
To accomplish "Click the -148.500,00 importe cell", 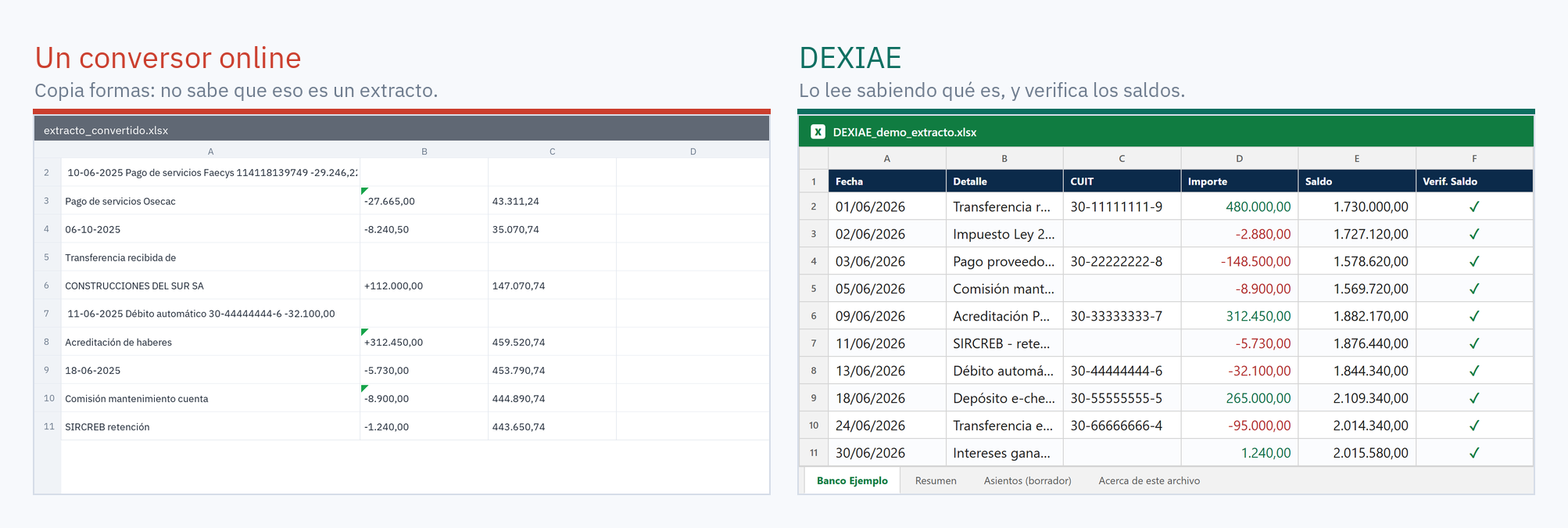I will click(x=1240, y=261).
